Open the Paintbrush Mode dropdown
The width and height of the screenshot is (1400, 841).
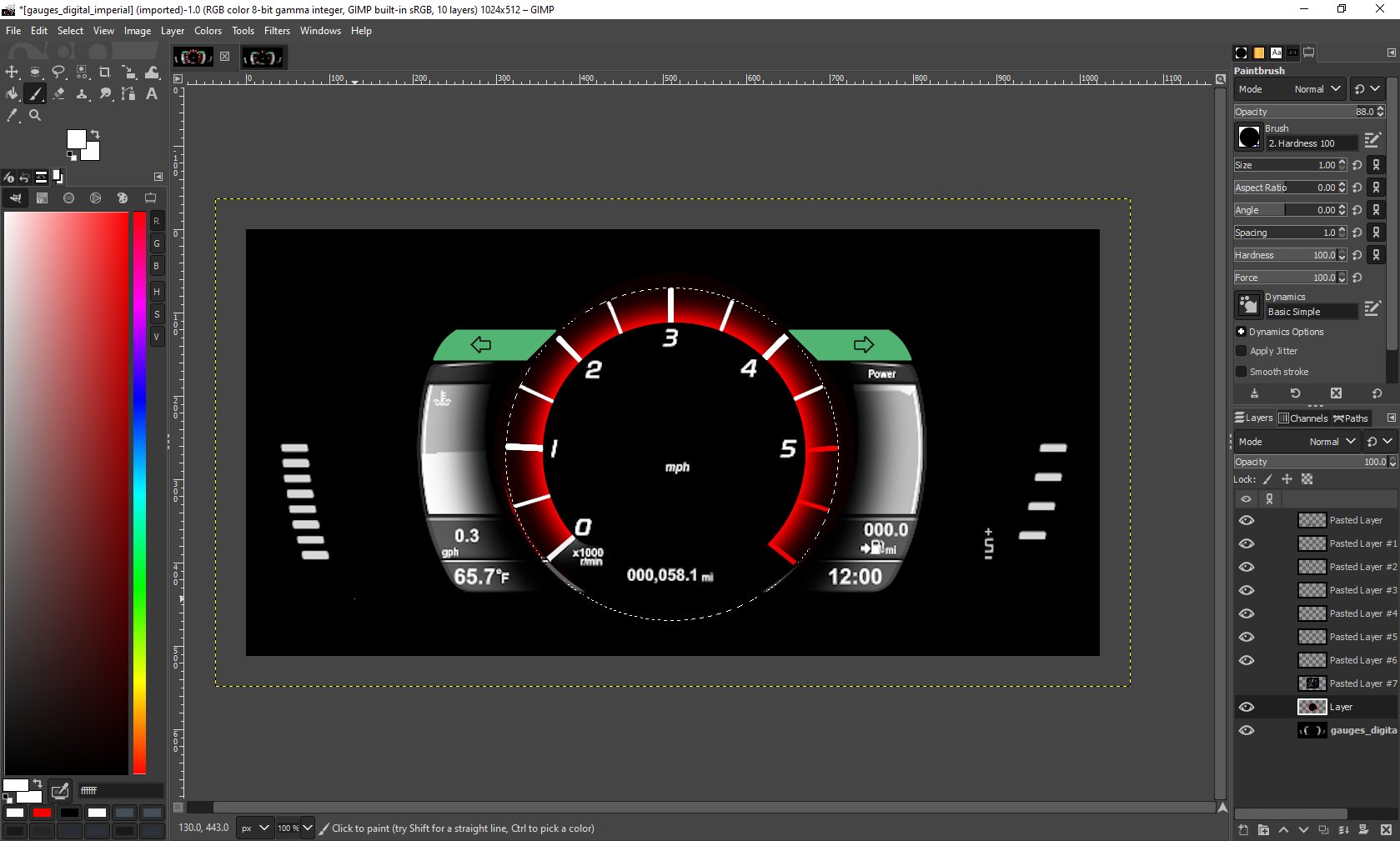click(1317, 89)
